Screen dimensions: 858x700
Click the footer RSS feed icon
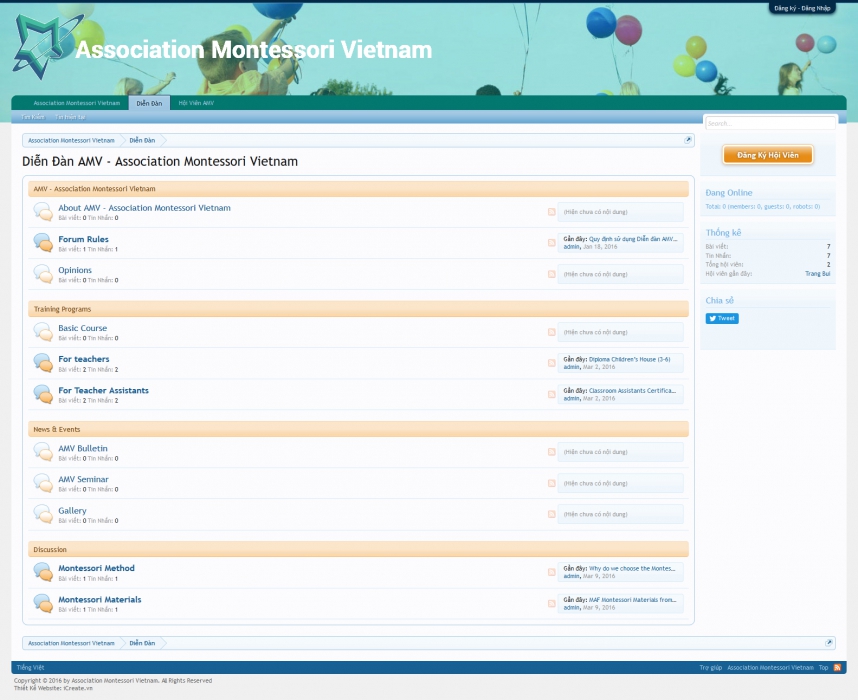(837, 667)
